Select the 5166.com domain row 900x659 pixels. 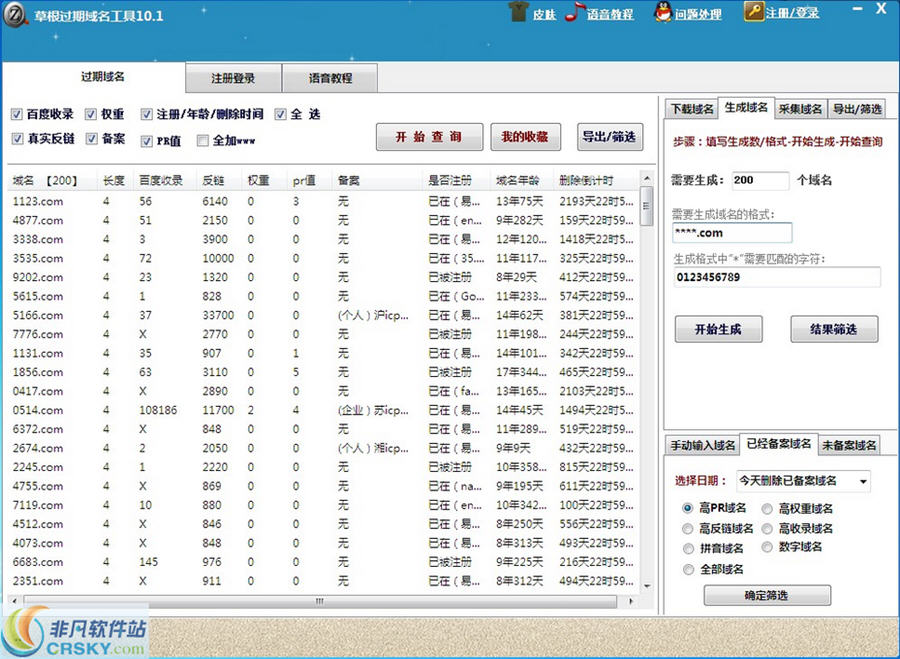coord(323,315)
